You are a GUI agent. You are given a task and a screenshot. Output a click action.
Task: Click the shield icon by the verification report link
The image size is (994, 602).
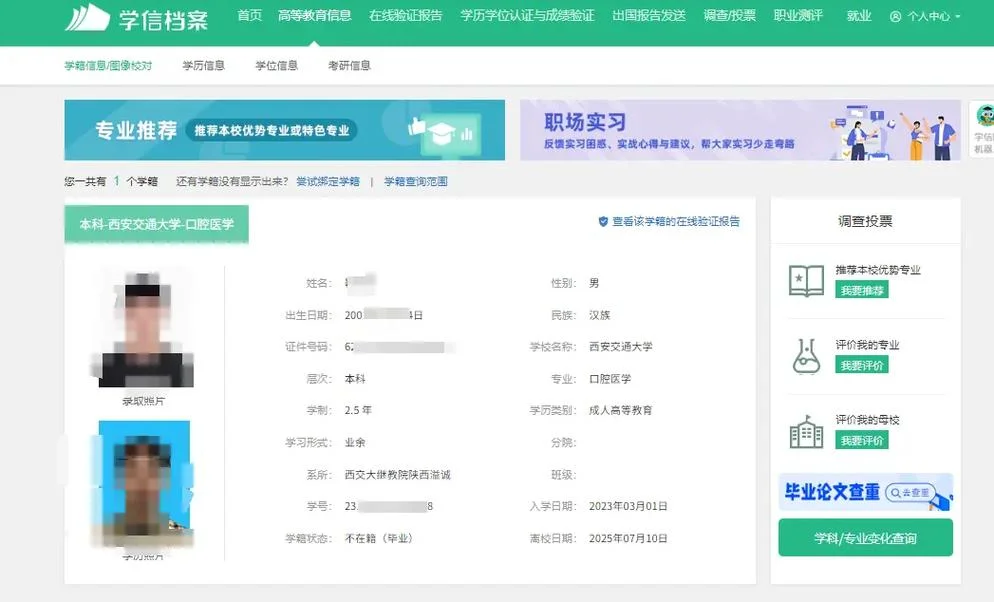tap(604, 221)
